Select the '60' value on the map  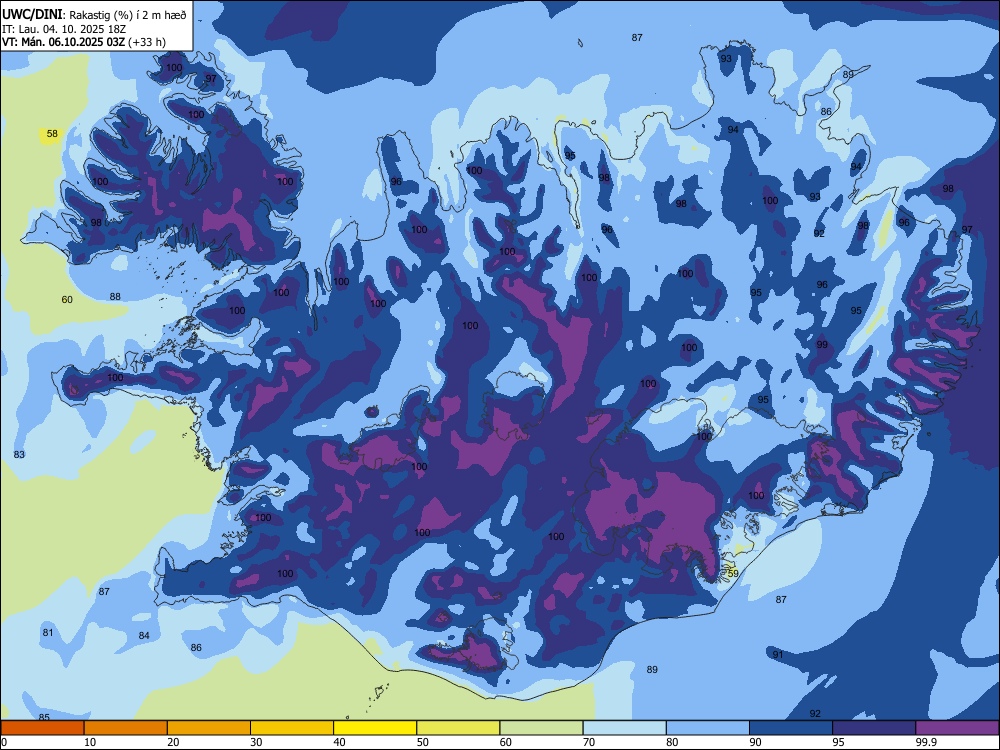(x=67, y=300)
